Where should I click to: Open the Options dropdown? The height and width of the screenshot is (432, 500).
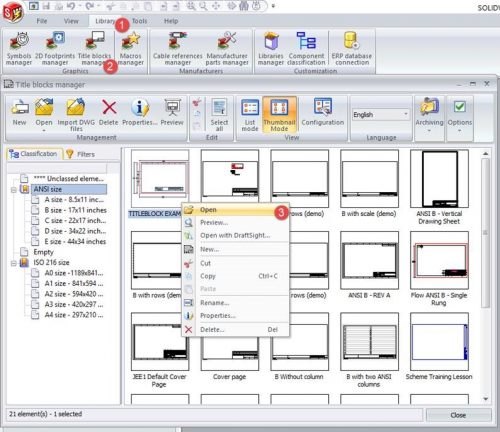point(460,115)
